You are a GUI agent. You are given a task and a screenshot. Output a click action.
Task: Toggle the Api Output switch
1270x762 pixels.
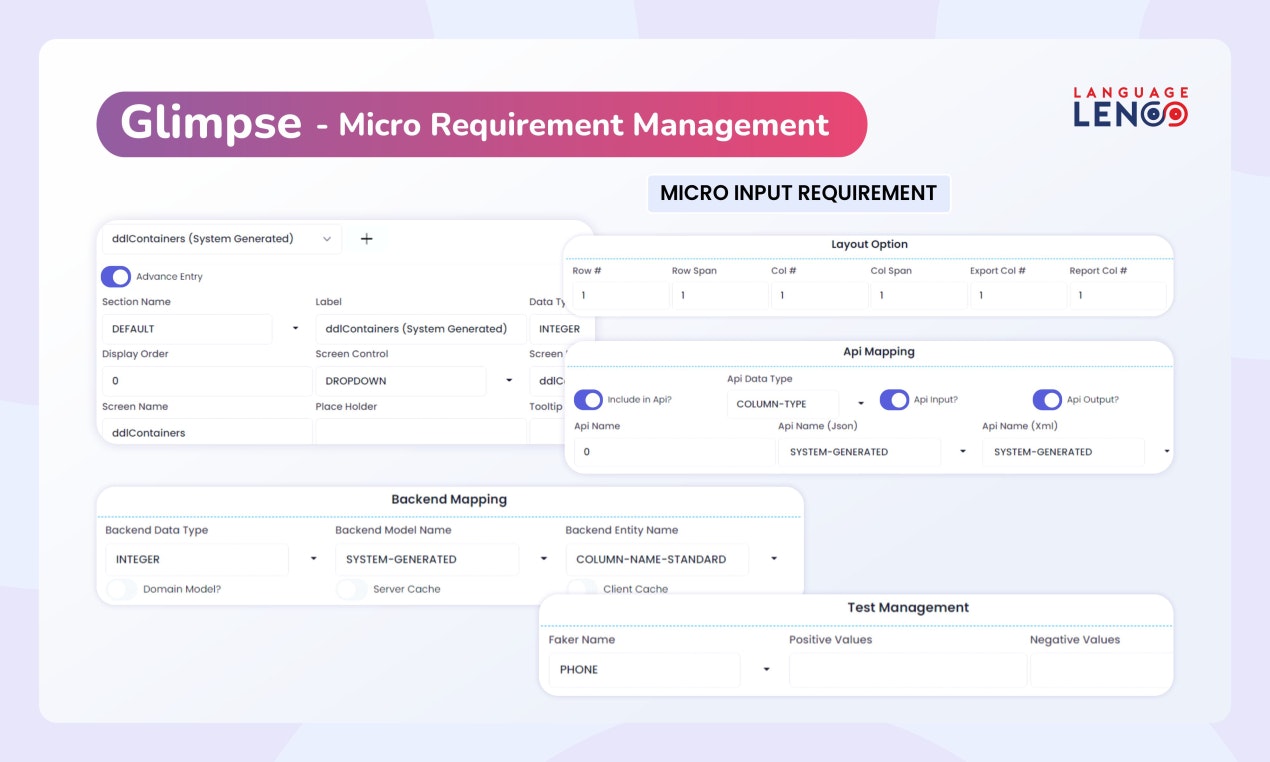[x=1047, y=400]
